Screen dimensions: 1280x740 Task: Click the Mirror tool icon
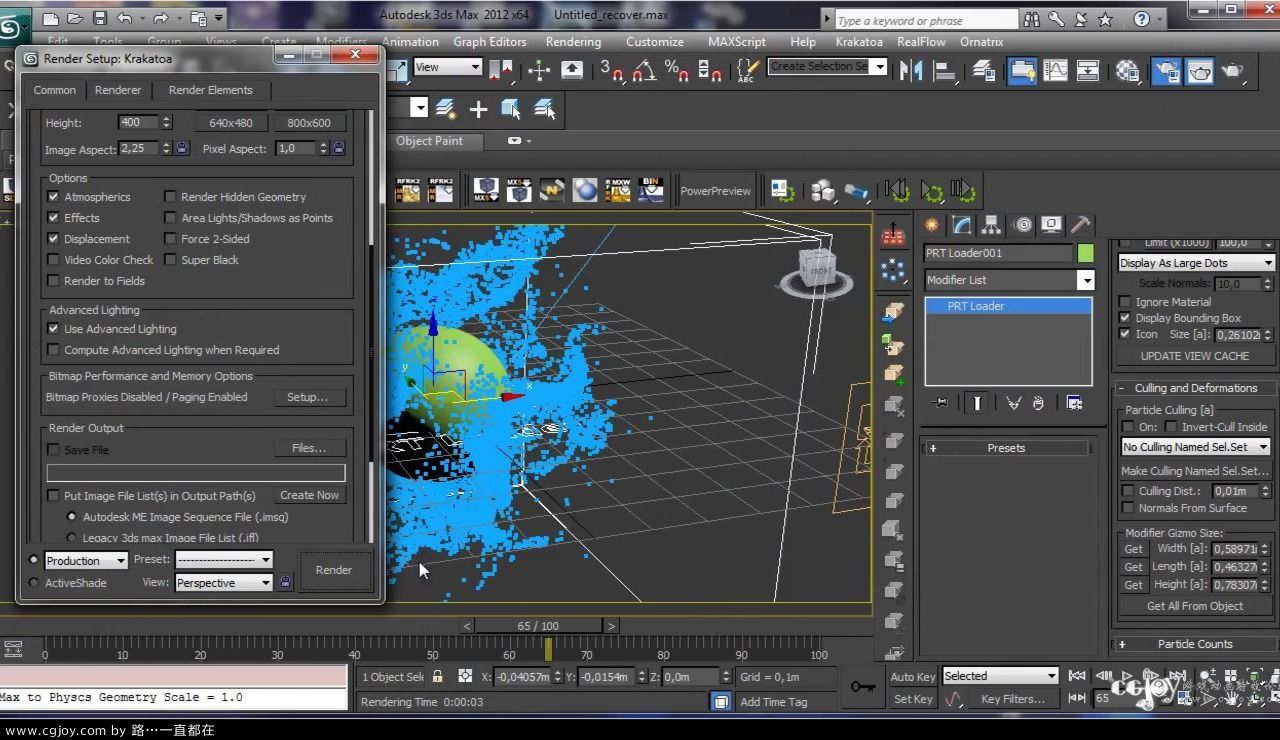point(911,69)
